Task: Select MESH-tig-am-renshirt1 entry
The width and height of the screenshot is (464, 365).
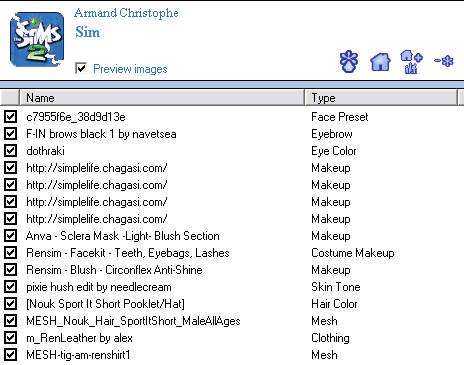Action: [78, 355]
